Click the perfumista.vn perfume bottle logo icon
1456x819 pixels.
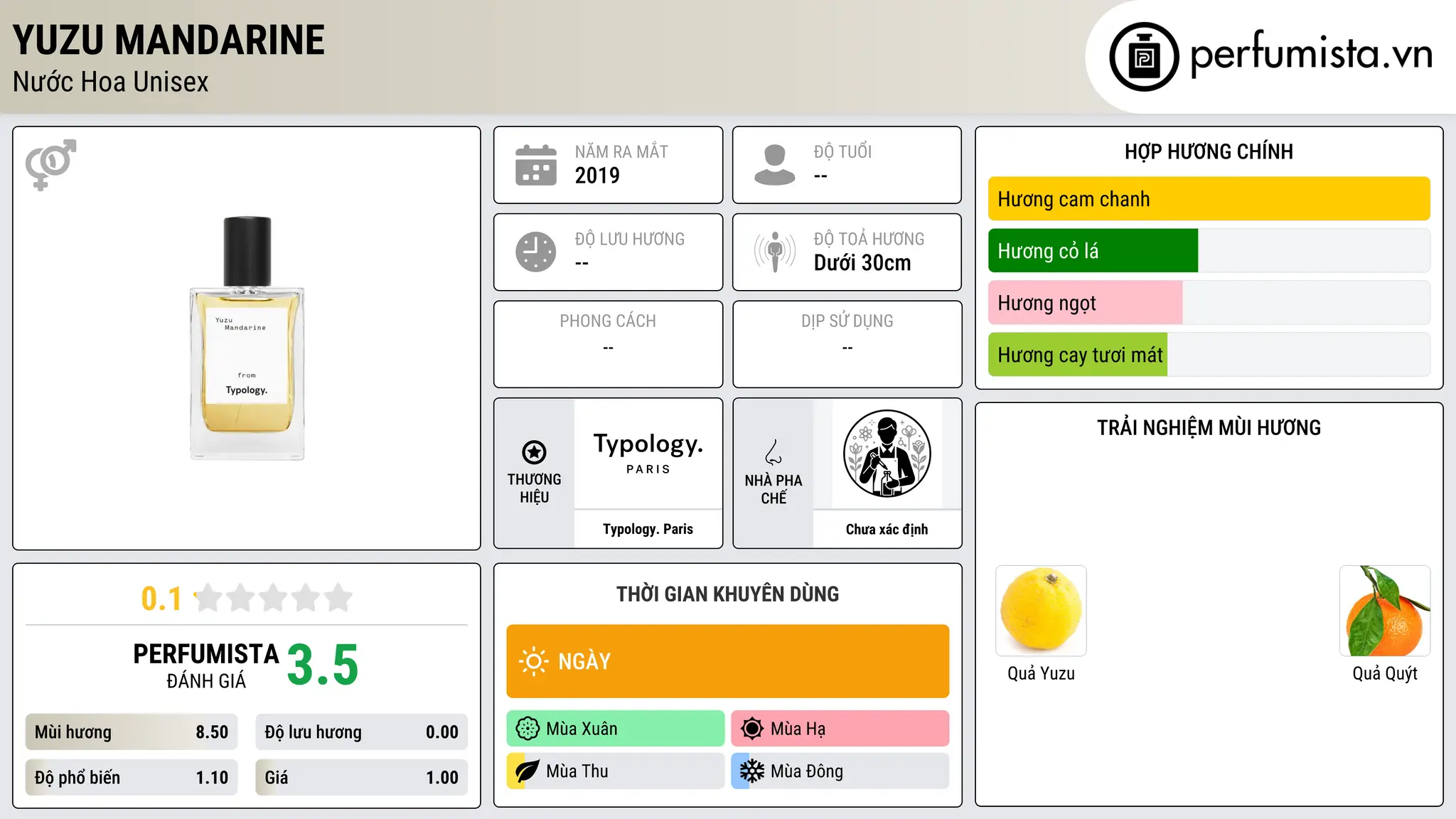[1144, 57]
